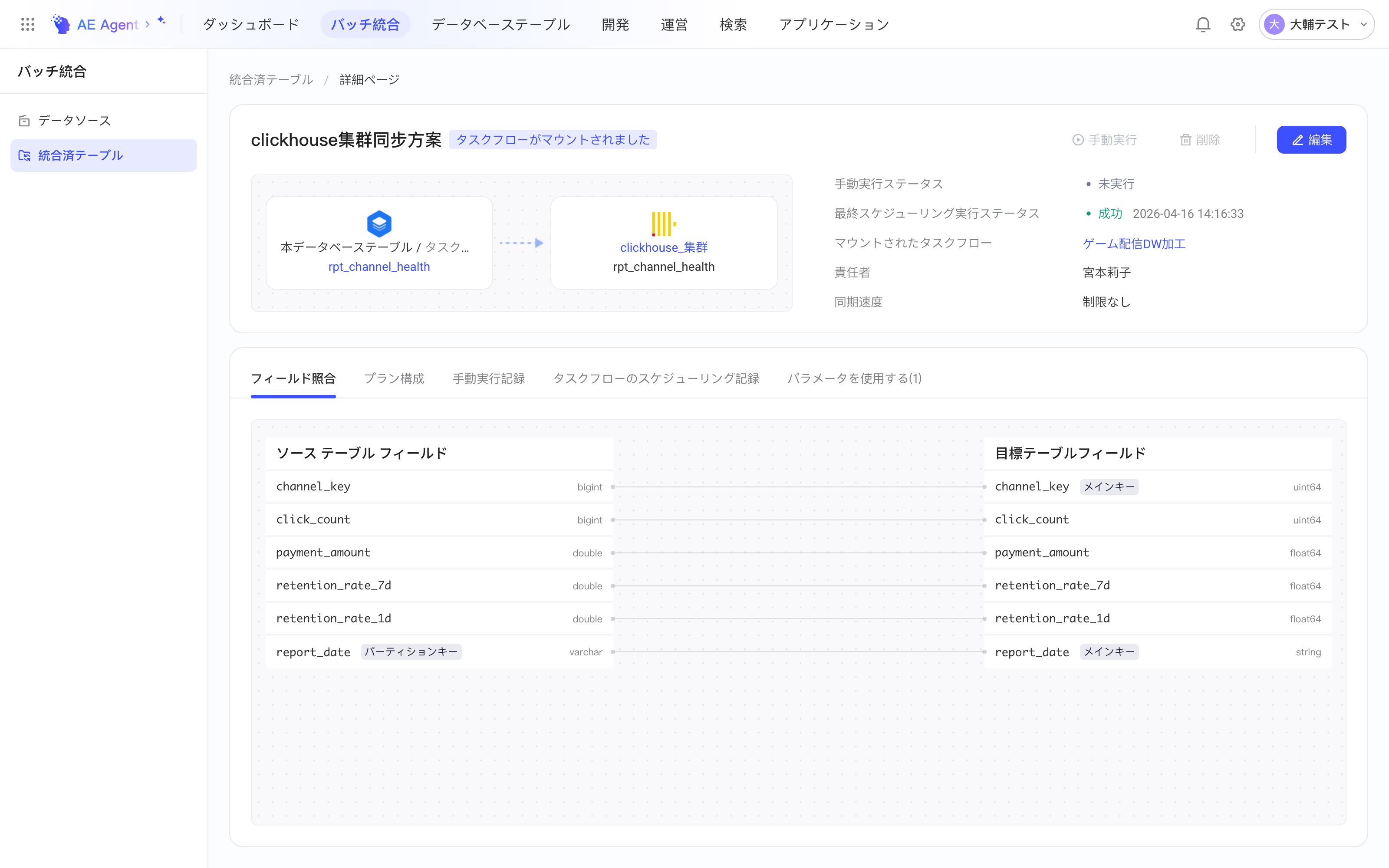The image size is (1389, 868).
Task: Click the AE Agent logo icon
Action: (x=61, y=24)
